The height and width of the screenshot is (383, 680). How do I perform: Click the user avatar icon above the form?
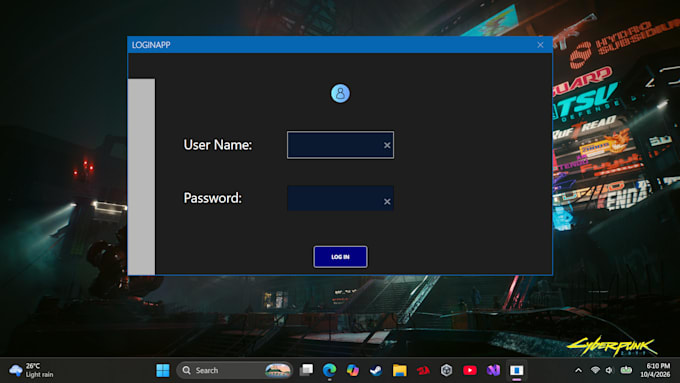[x=340, y=93]
